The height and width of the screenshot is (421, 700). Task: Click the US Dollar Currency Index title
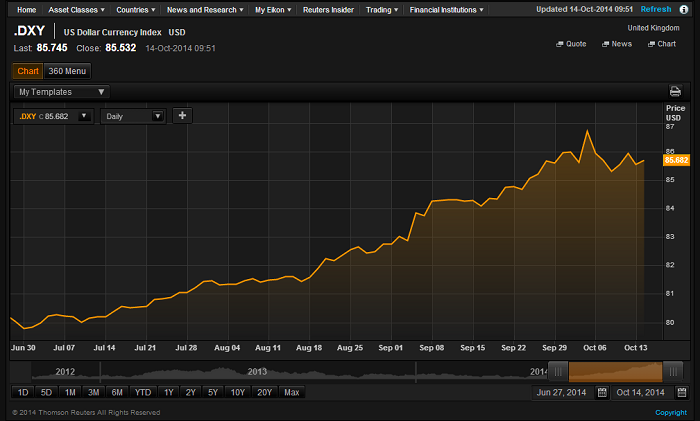[x=112, y=32]
